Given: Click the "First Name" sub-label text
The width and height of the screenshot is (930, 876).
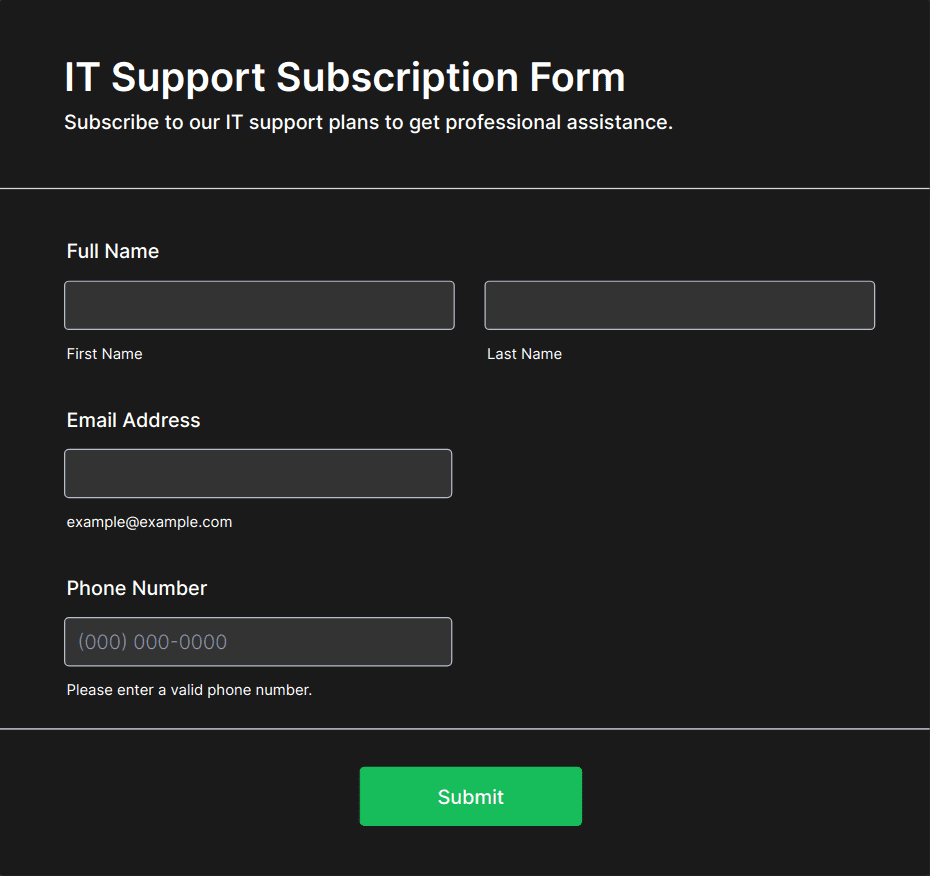Looking at the screenshot, I should [x=104, y=354].
